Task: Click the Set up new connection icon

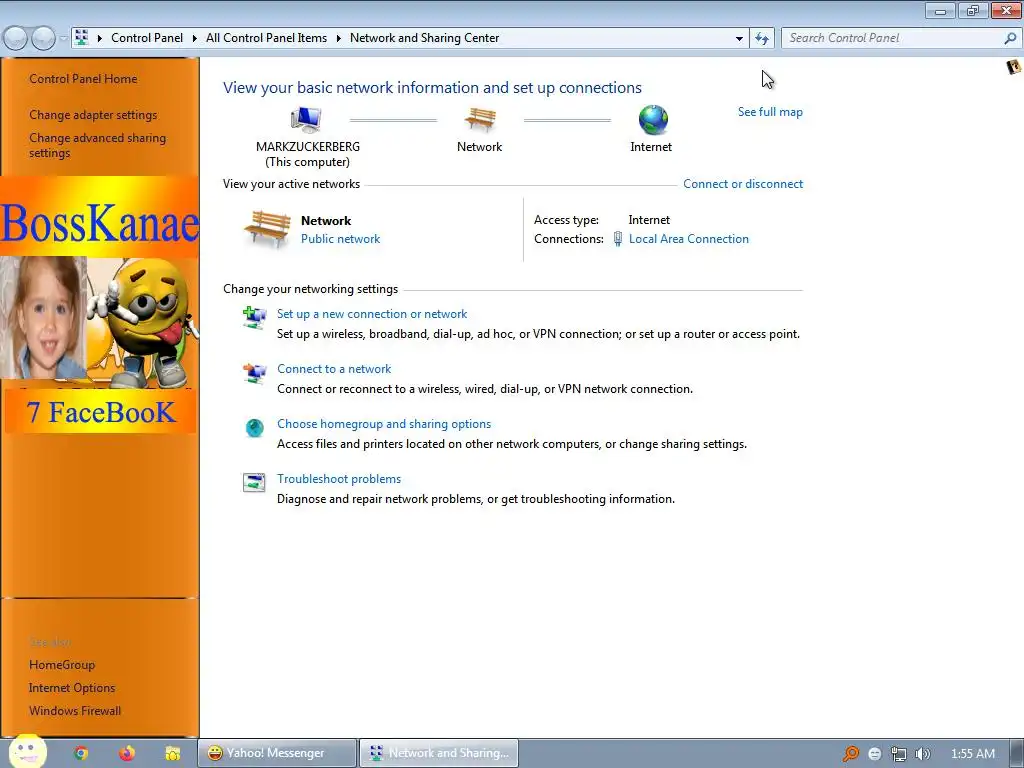Action: [x=254, y=318]
